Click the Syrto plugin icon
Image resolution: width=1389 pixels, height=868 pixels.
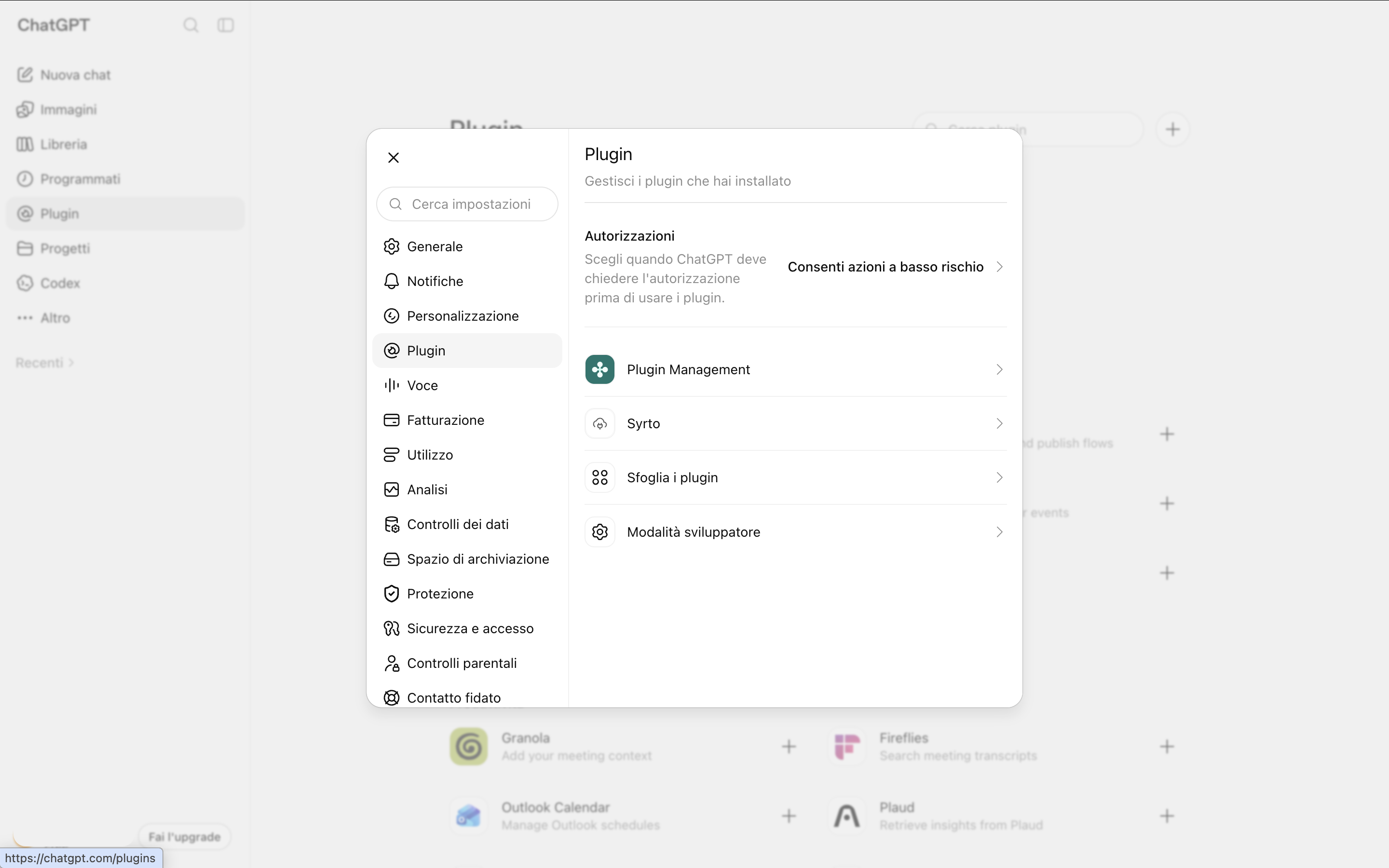(600, 424)
